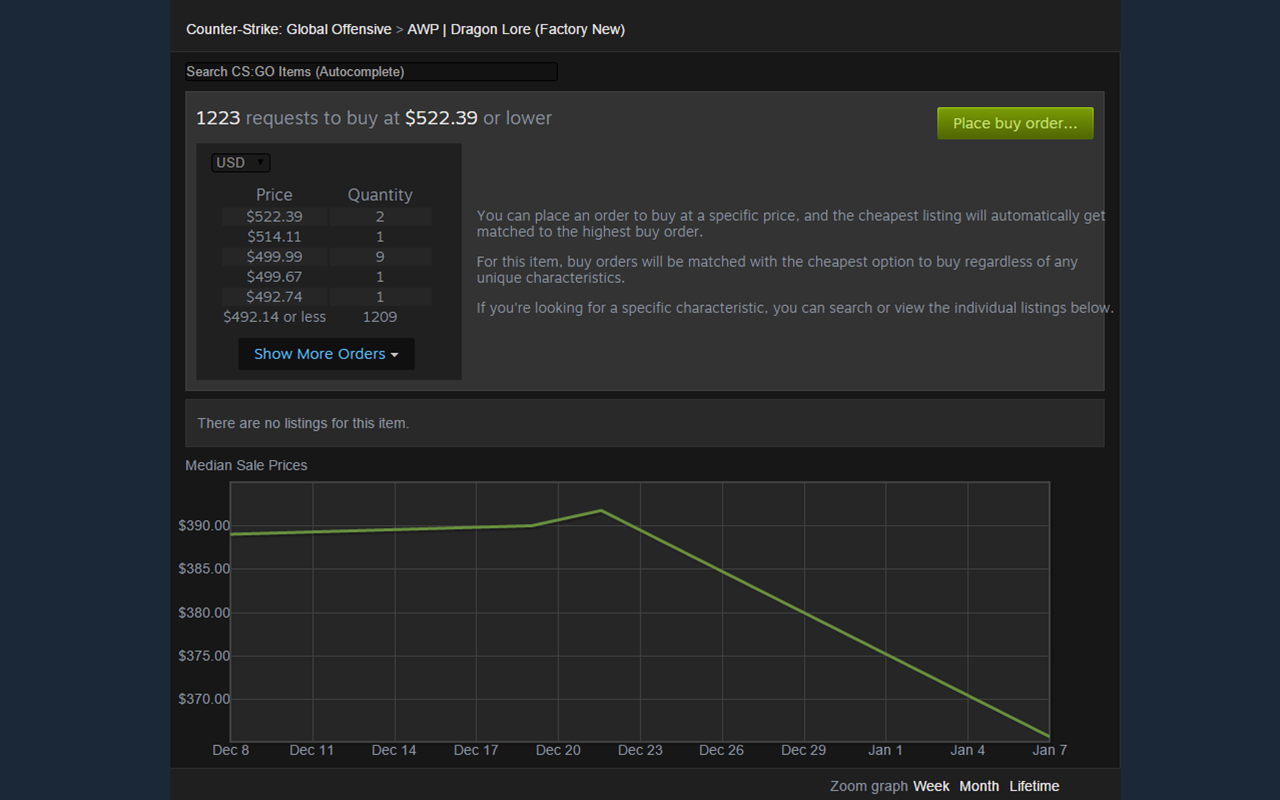1280x800 pixels.
Task: Zoom graph to Week
Action: click(x=931, y=786)
